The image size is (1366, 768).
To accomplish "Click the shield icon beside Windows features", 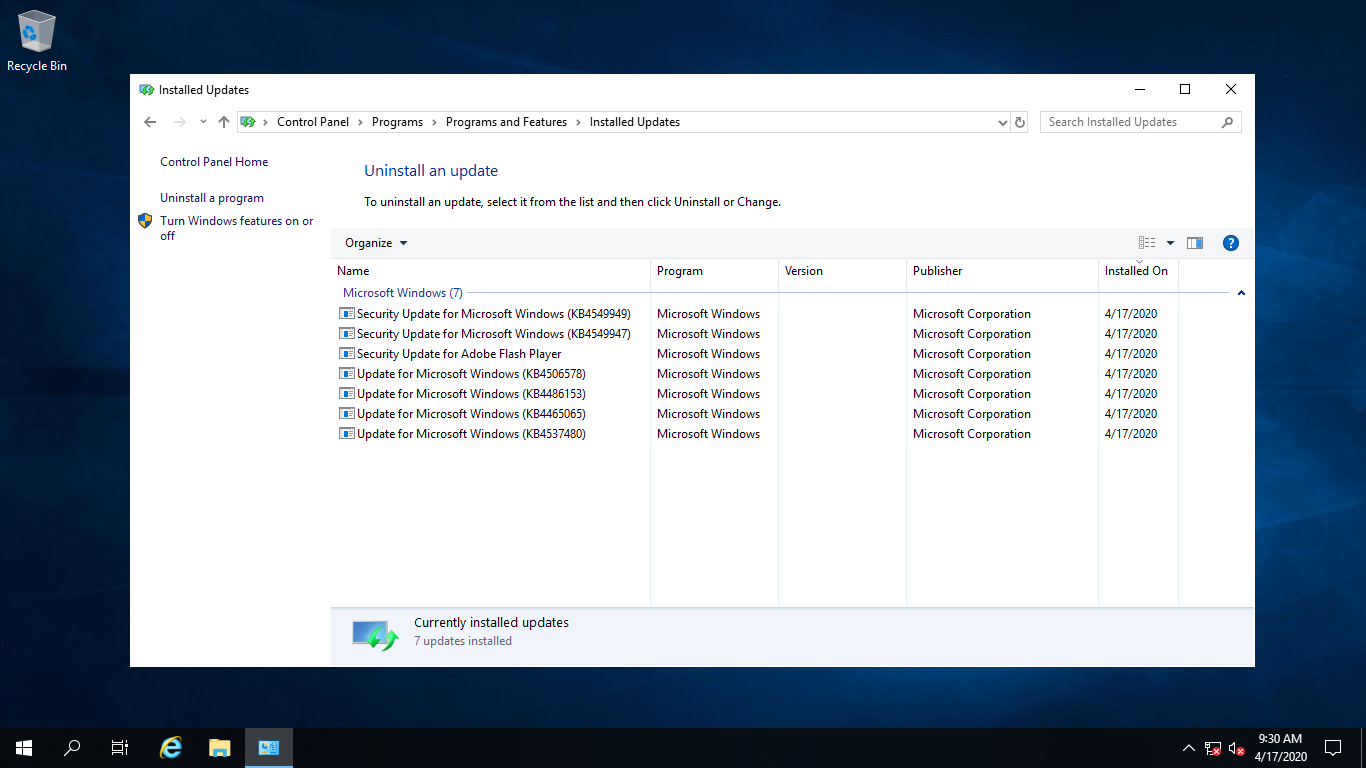I will 145,221.
